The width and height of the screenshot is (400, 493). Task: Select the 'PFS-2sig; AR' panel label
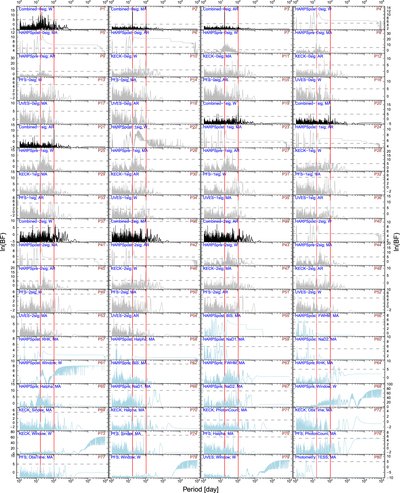coord(216,292)
